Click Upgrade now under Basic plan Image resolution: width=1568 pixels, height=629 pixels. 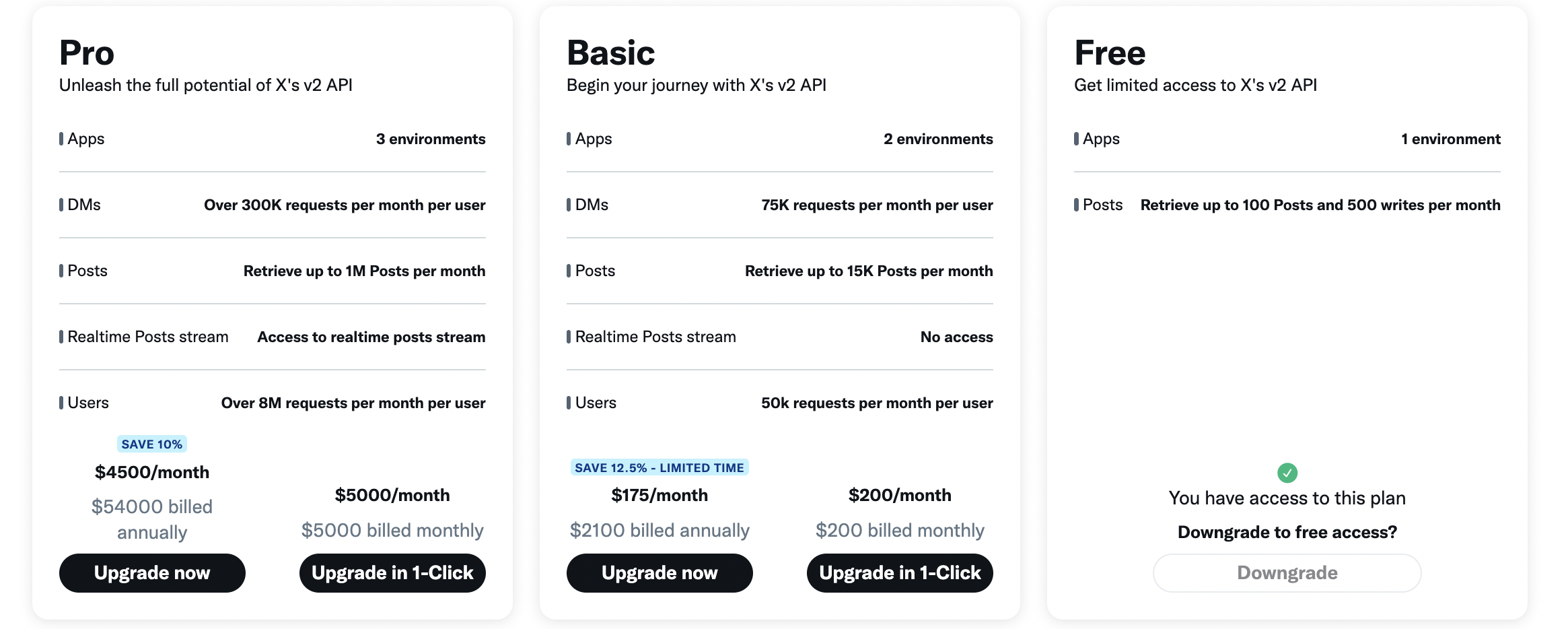pos(660,573)
